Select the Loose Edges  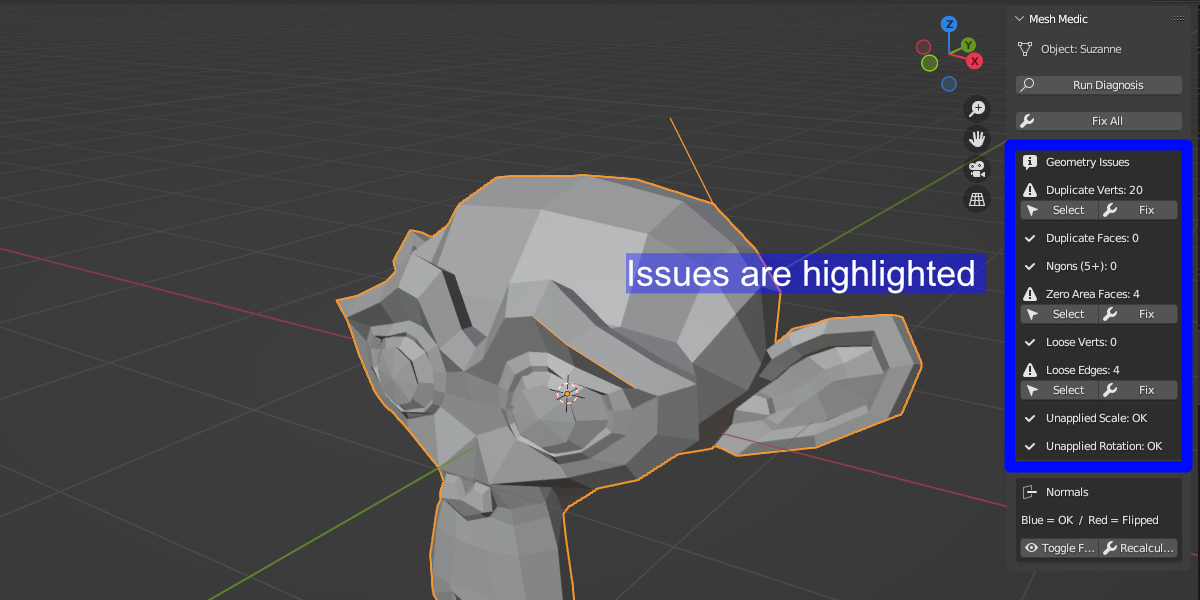click(x=1059, y=390)
